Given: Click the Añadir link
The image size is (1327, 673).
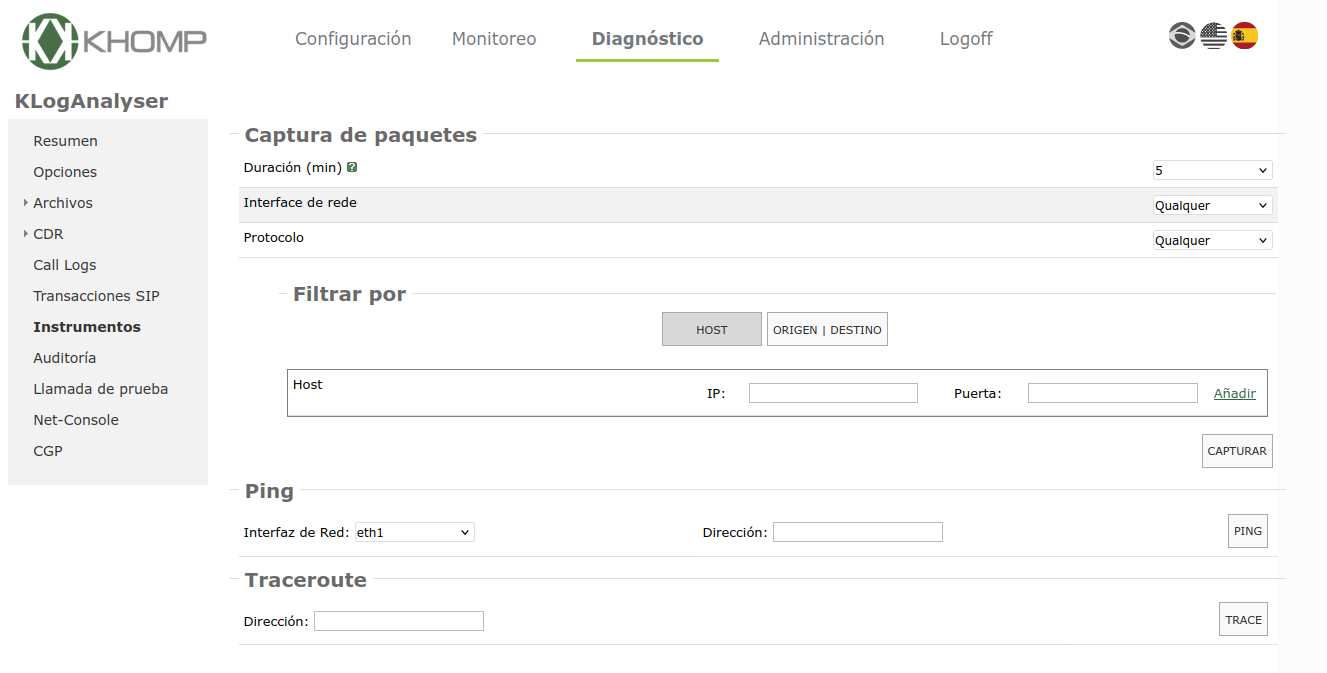Looking at the screenshot, I should point(1234,394).
